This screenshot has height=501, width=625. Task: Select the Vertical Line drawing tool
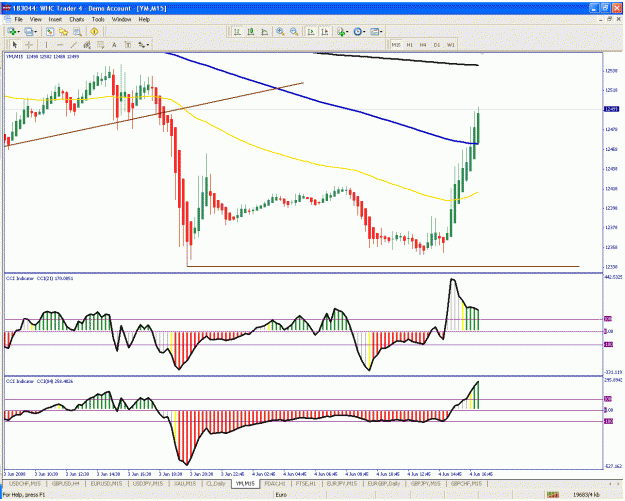pos(46,45)
